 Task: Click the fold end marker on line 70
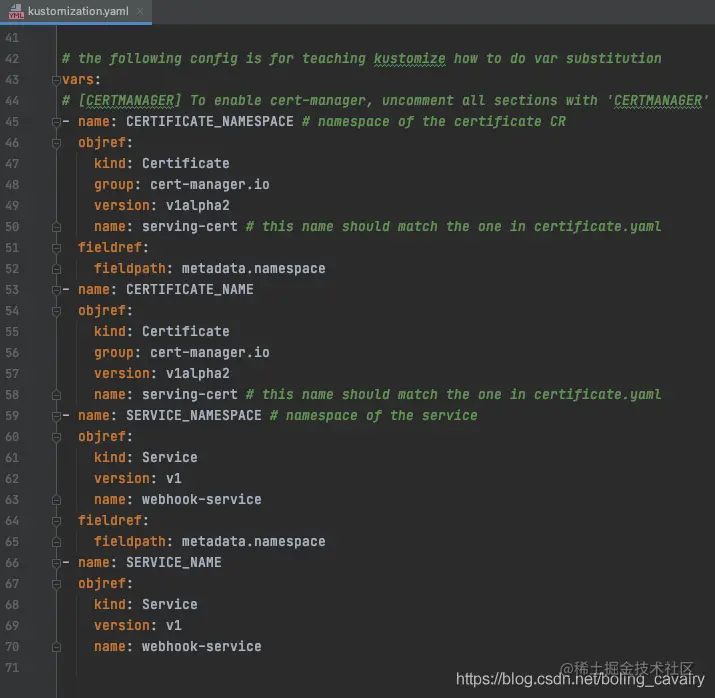[56, 647]
